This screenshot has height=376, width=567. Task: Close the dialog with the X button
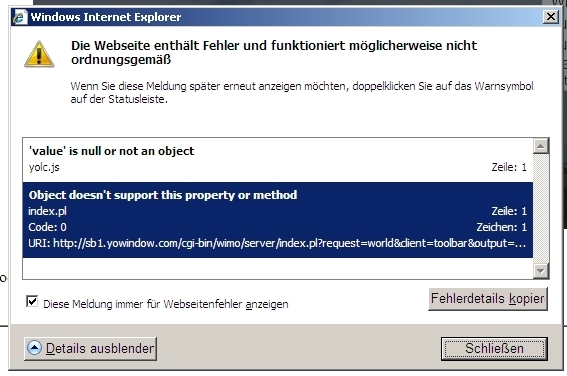pos(551,17)
